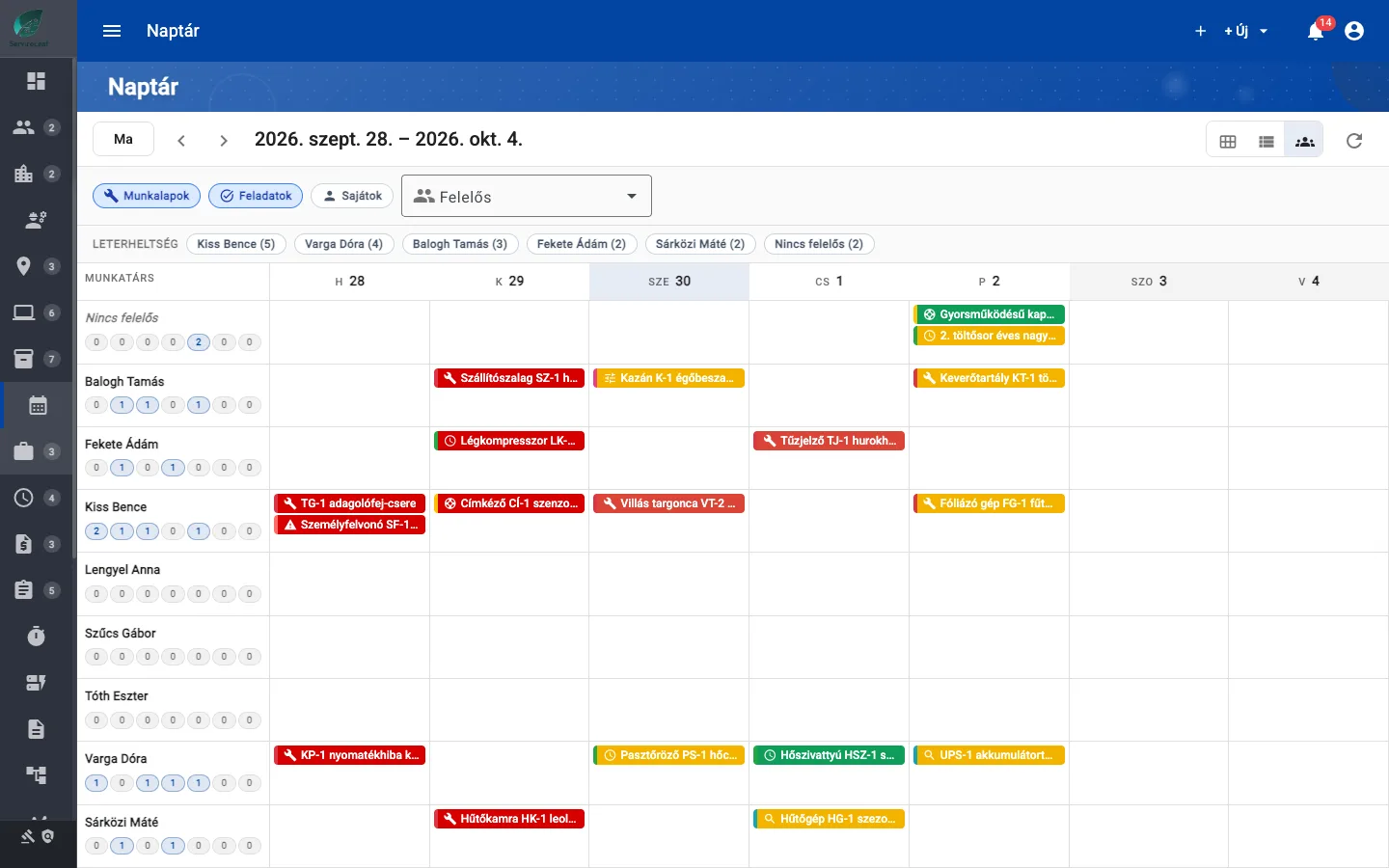
Task: Open the buildings sidebar icon
Action: point(24,174)
